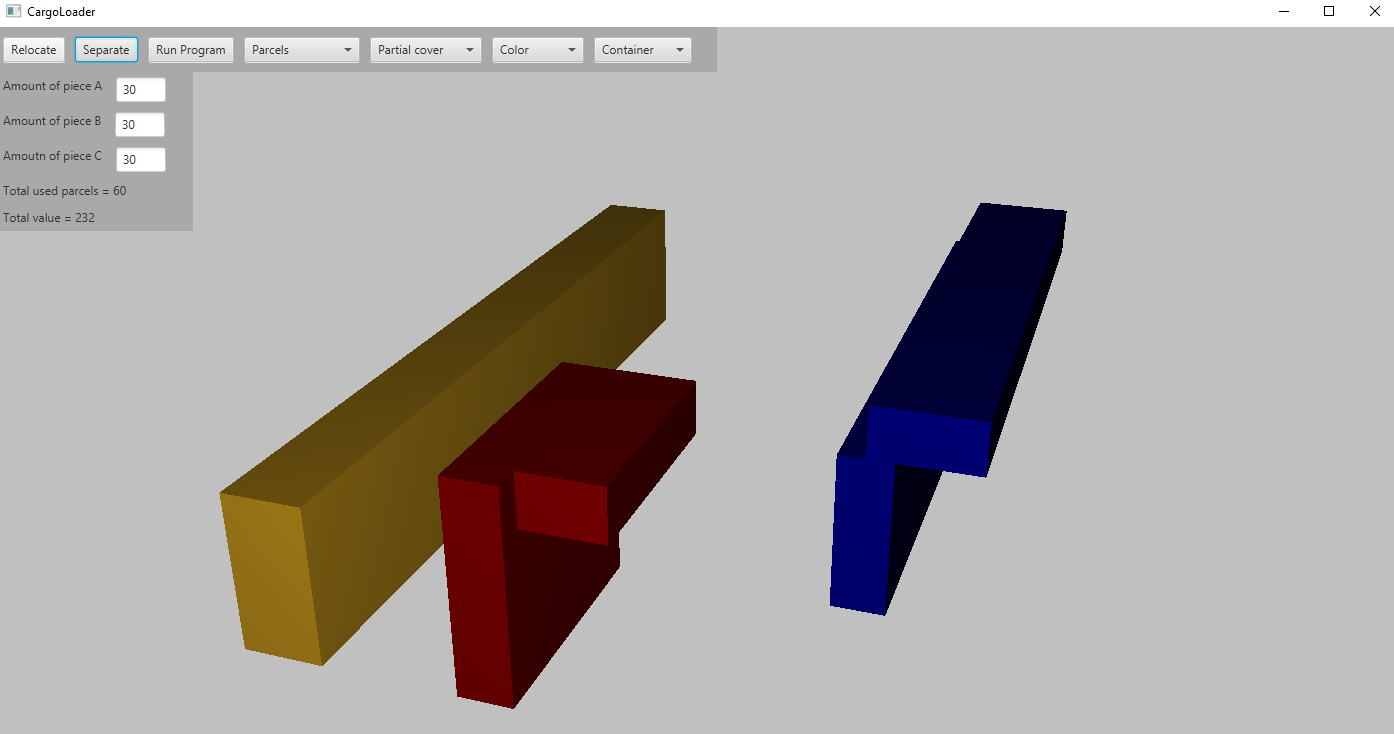Click Run Program to start packing
Screen dimensions: 1394x734
[x=190, y=49]
